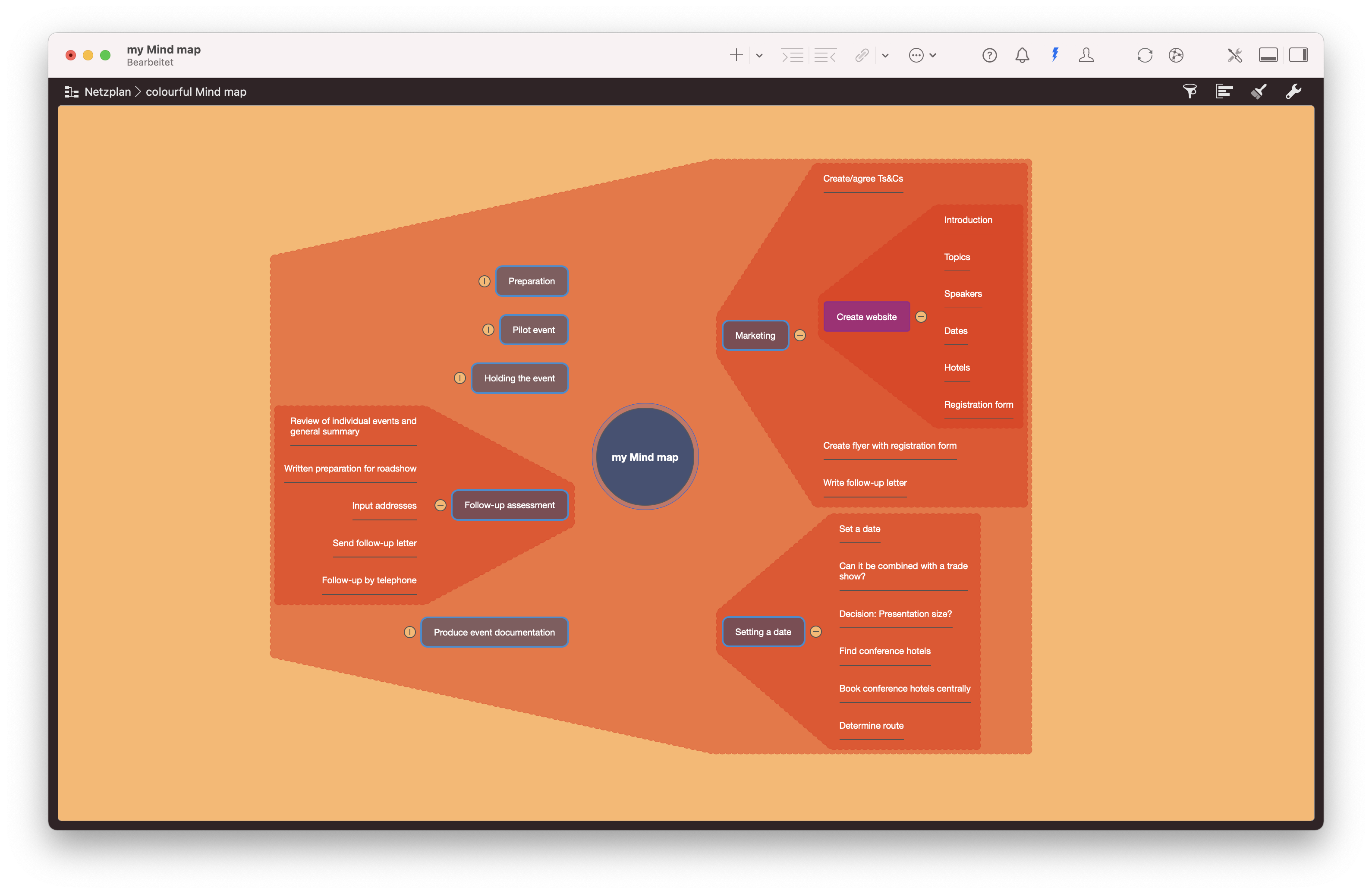Select the Follow-up assessment node
1372x894 pixels.
pyautogui.click(x=510, y=506)
